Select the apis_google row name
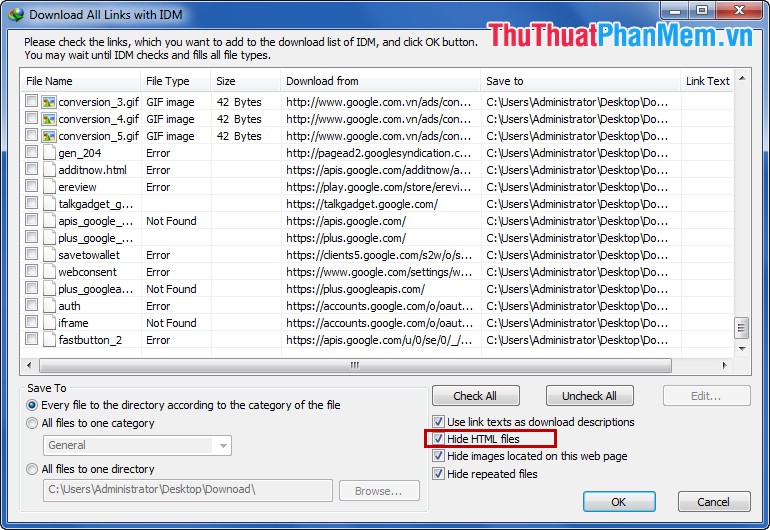Viewport: 770px width, 530px height. coord(95,222)
